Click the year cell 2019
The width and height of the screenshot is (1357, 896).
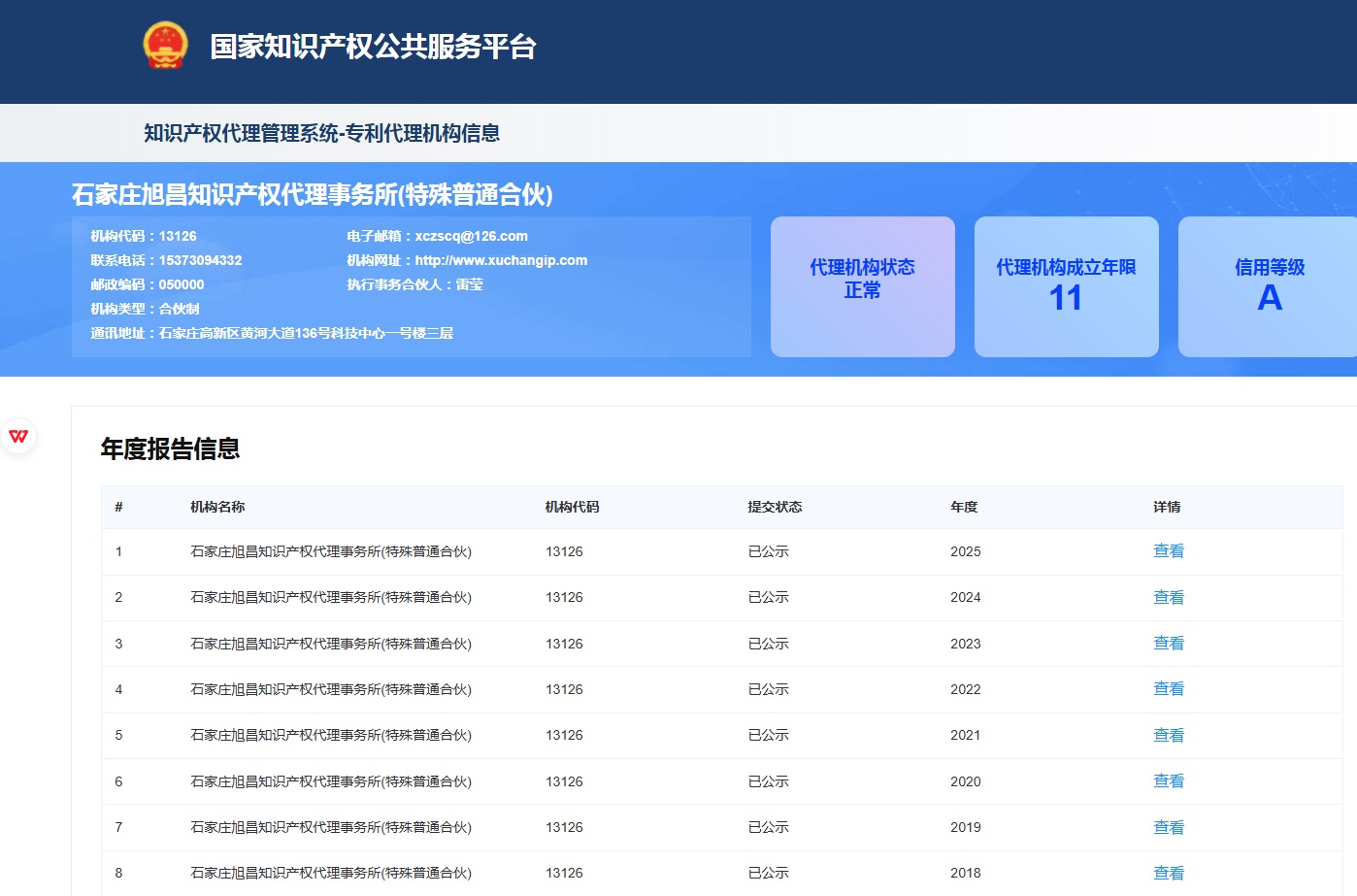point(966,828)
